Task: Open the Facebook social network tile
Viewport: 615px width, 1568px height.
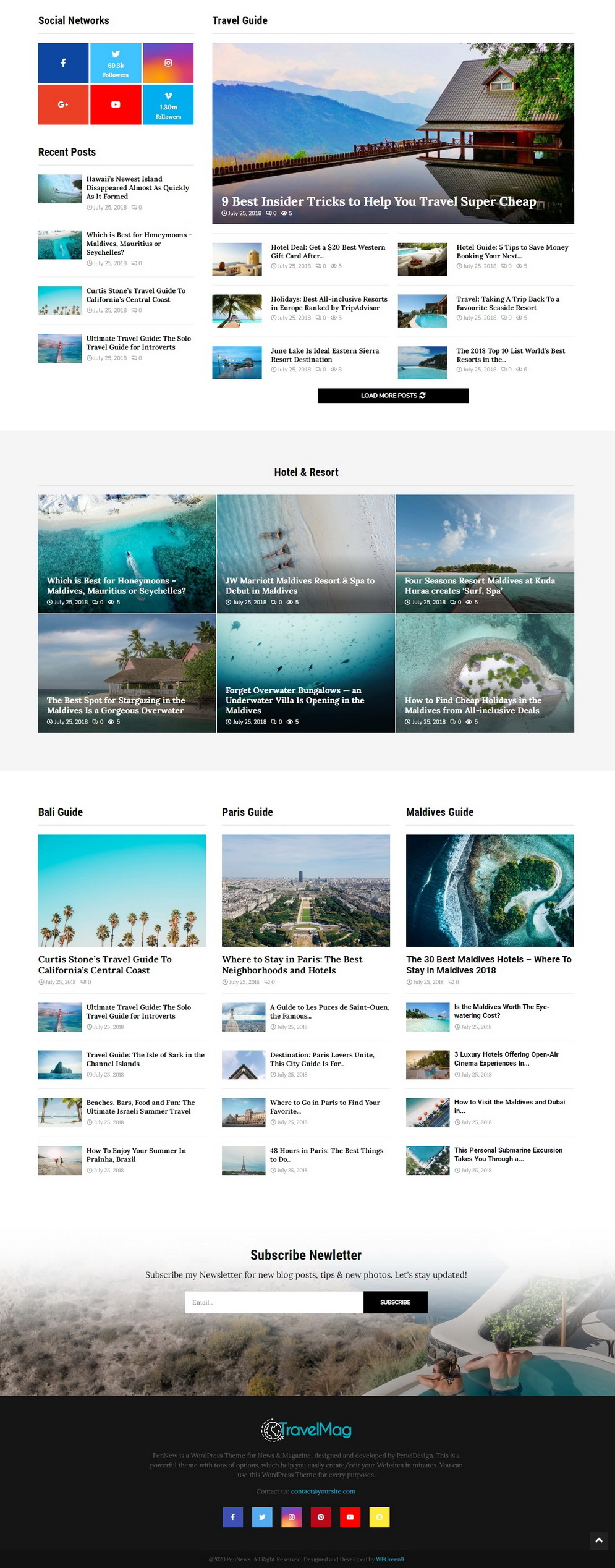Action: point(63,63)
